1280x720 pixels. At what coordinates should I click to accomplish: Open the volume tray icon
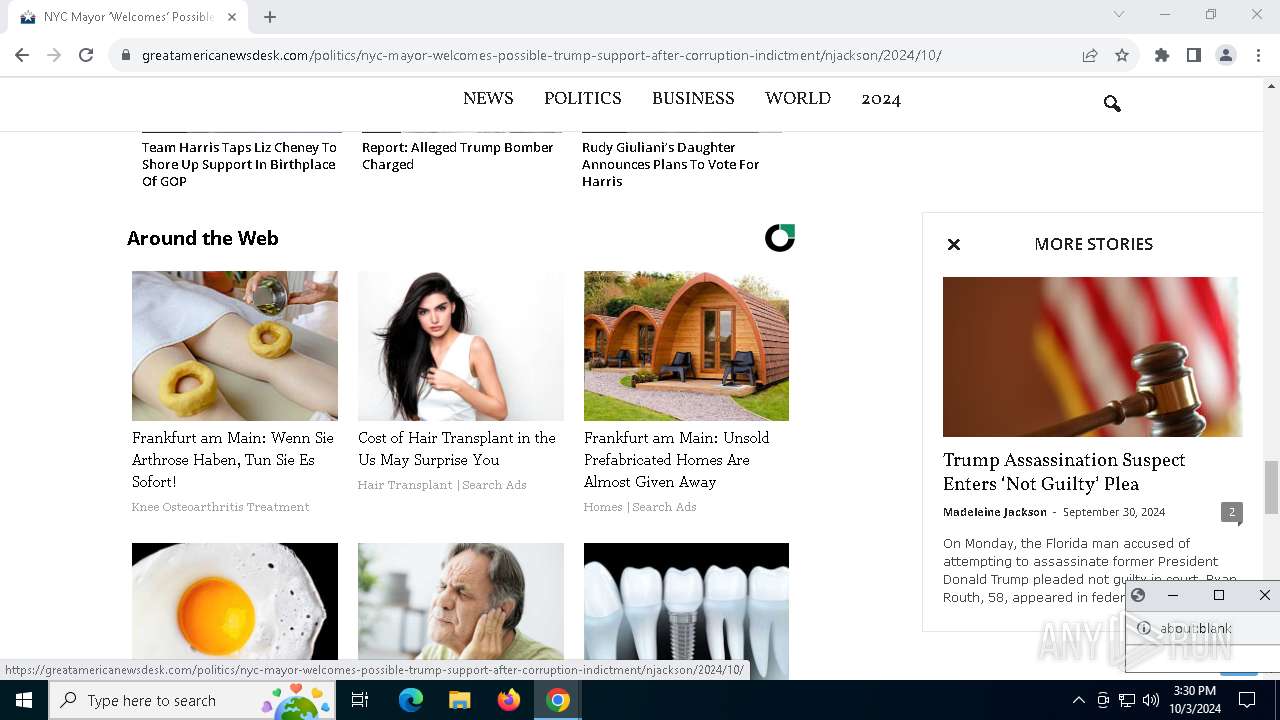coord(1151,700)
